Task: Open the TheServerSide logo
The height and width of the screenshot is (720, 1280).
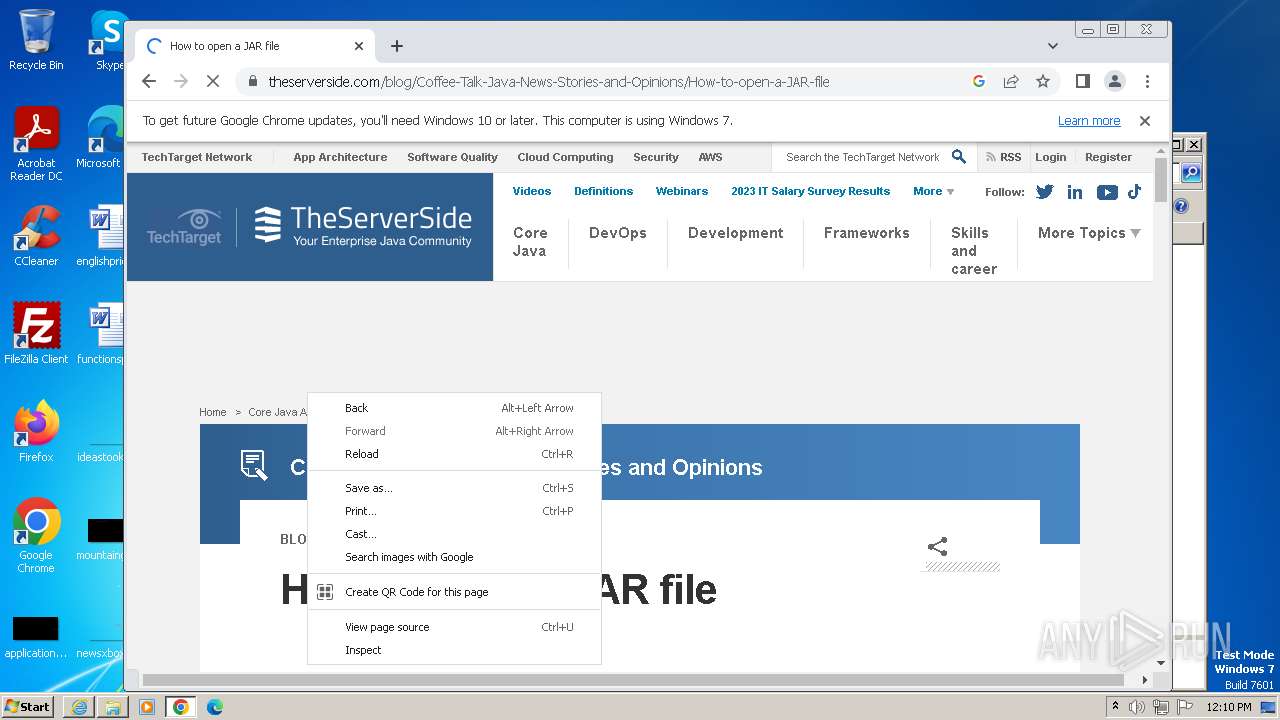Action: tap(362, 226)
